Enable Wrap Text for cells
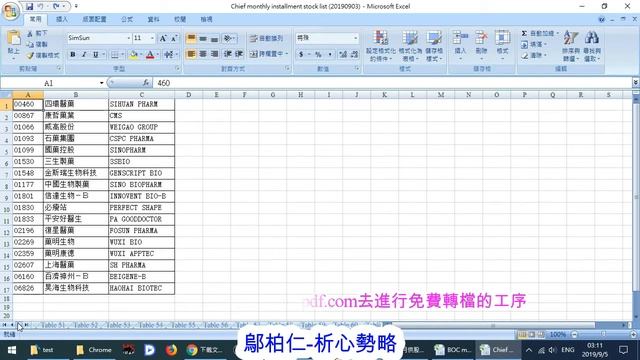 [266, 38]
